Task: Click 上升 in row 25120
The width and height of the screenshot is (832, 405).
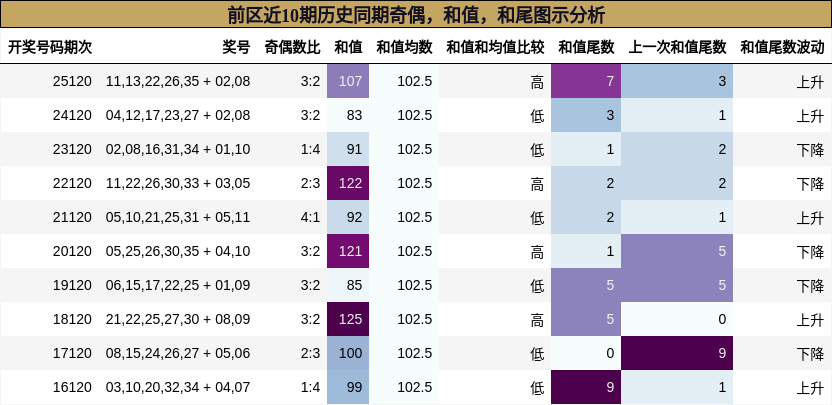Action: pyautogui.click(x=810, y=81)
